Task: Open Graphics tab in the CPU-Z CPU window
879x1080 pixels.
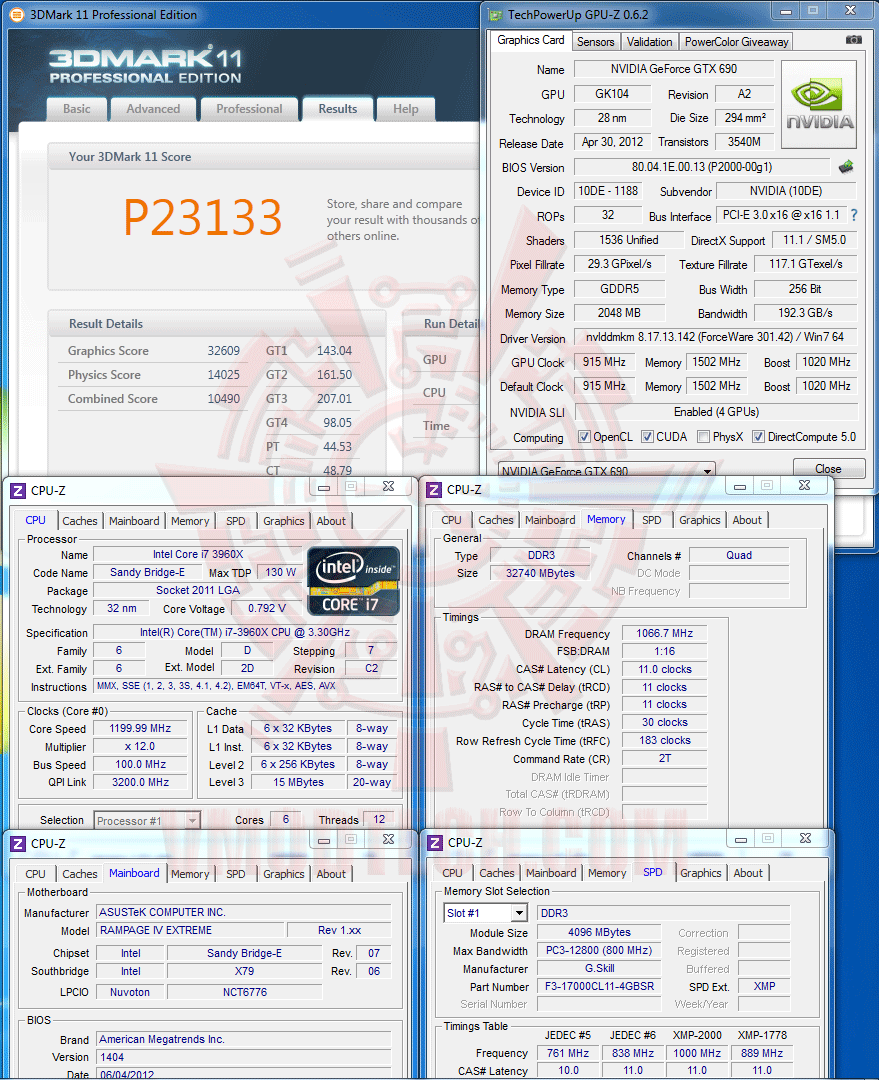Action: pyautogui.click(x=283, y=521)
